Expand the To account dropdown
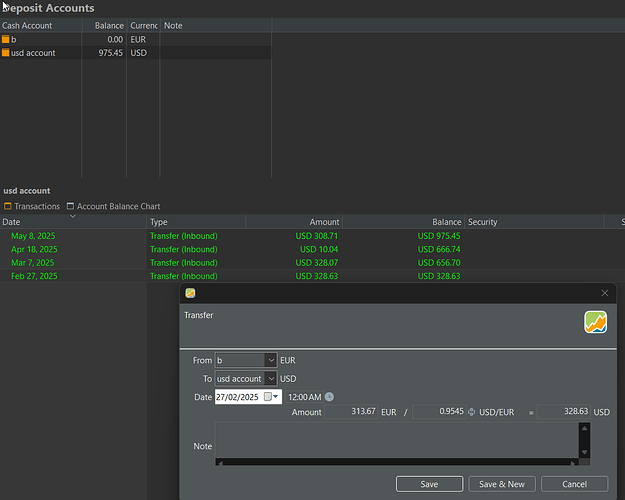This screenshot has height=500, width=625. 271,378
